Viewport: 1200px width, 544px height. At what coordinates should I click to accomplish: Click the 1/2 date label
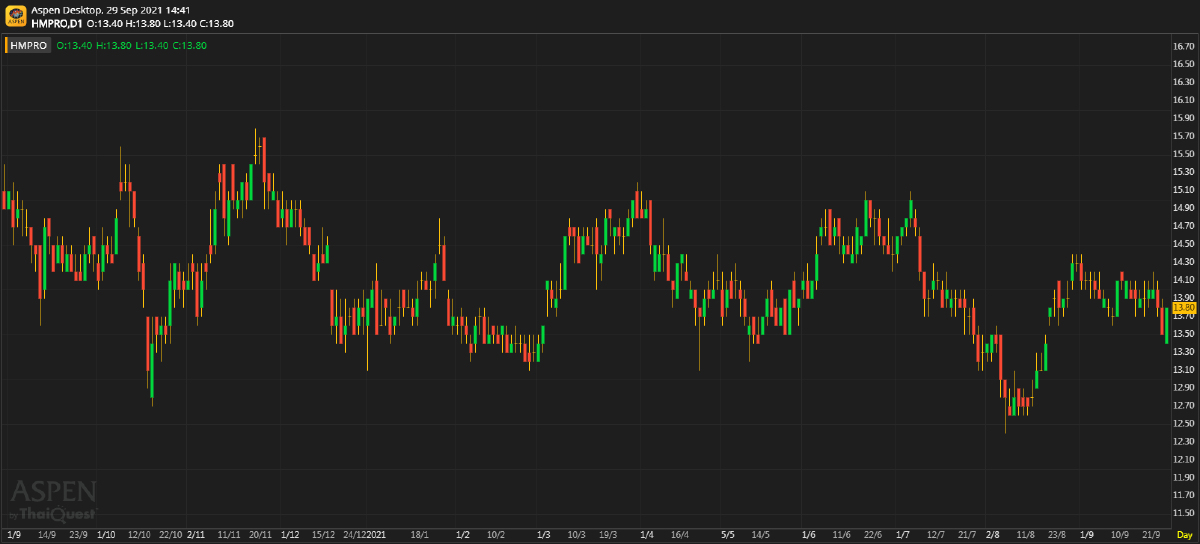tap(462, 536)
